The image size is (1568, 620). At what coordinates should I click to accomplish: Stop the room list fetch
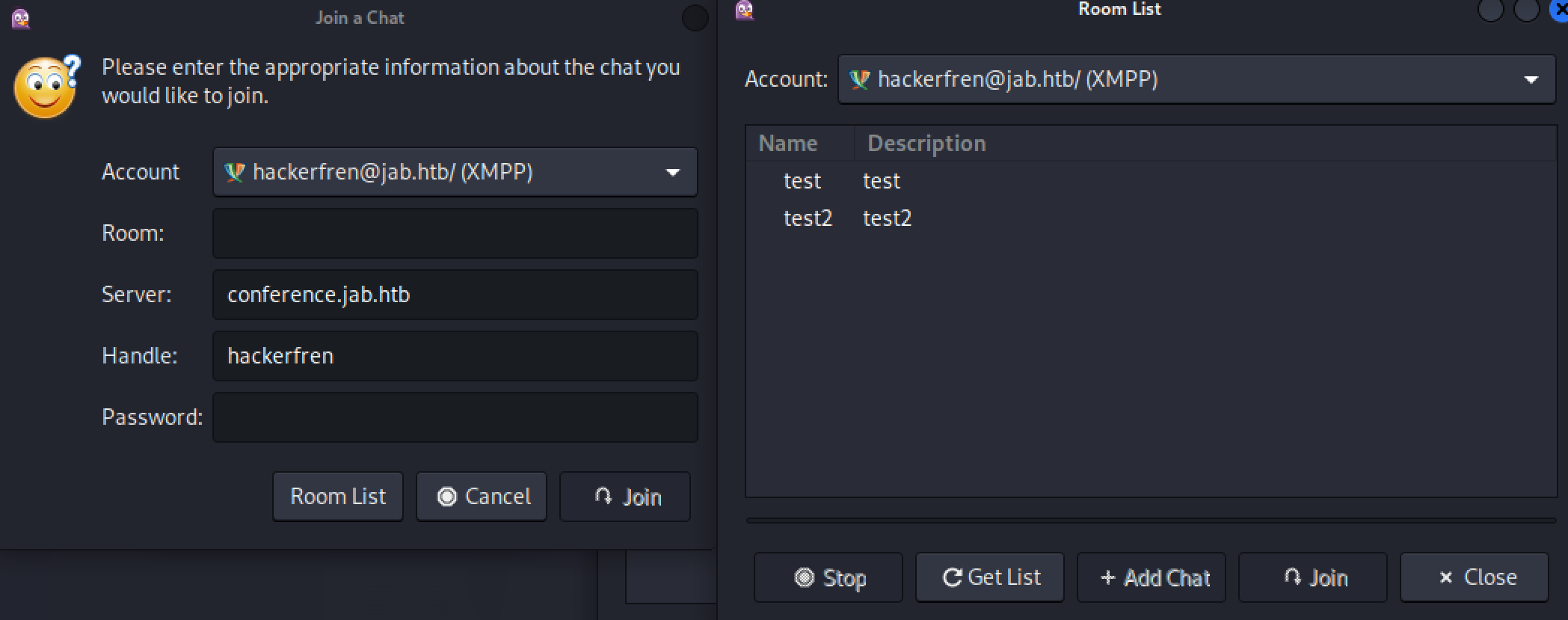[828, 577]
